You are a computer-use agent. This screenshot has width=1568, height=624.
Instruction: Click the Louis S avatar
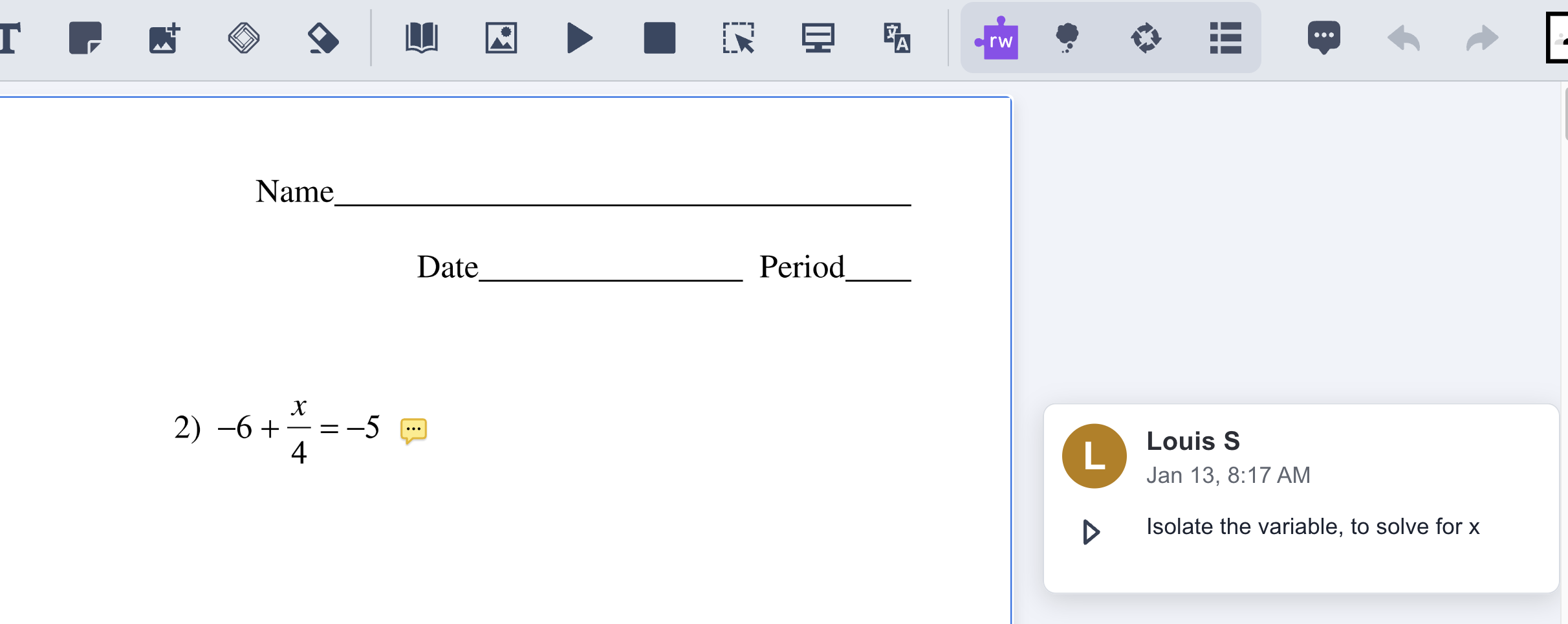[x=1094, y=456]
